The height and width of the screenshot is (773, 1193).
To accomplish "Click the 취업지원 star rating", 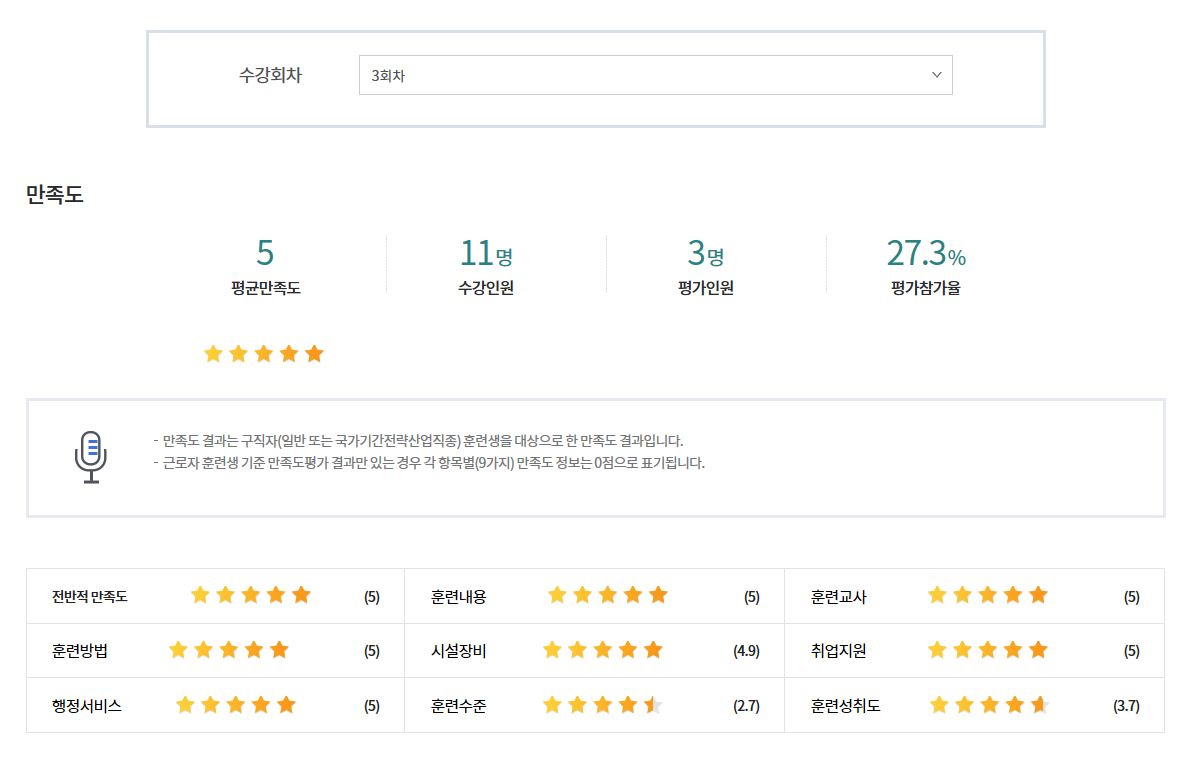I will pyautogui.click(x=987, y=651).
